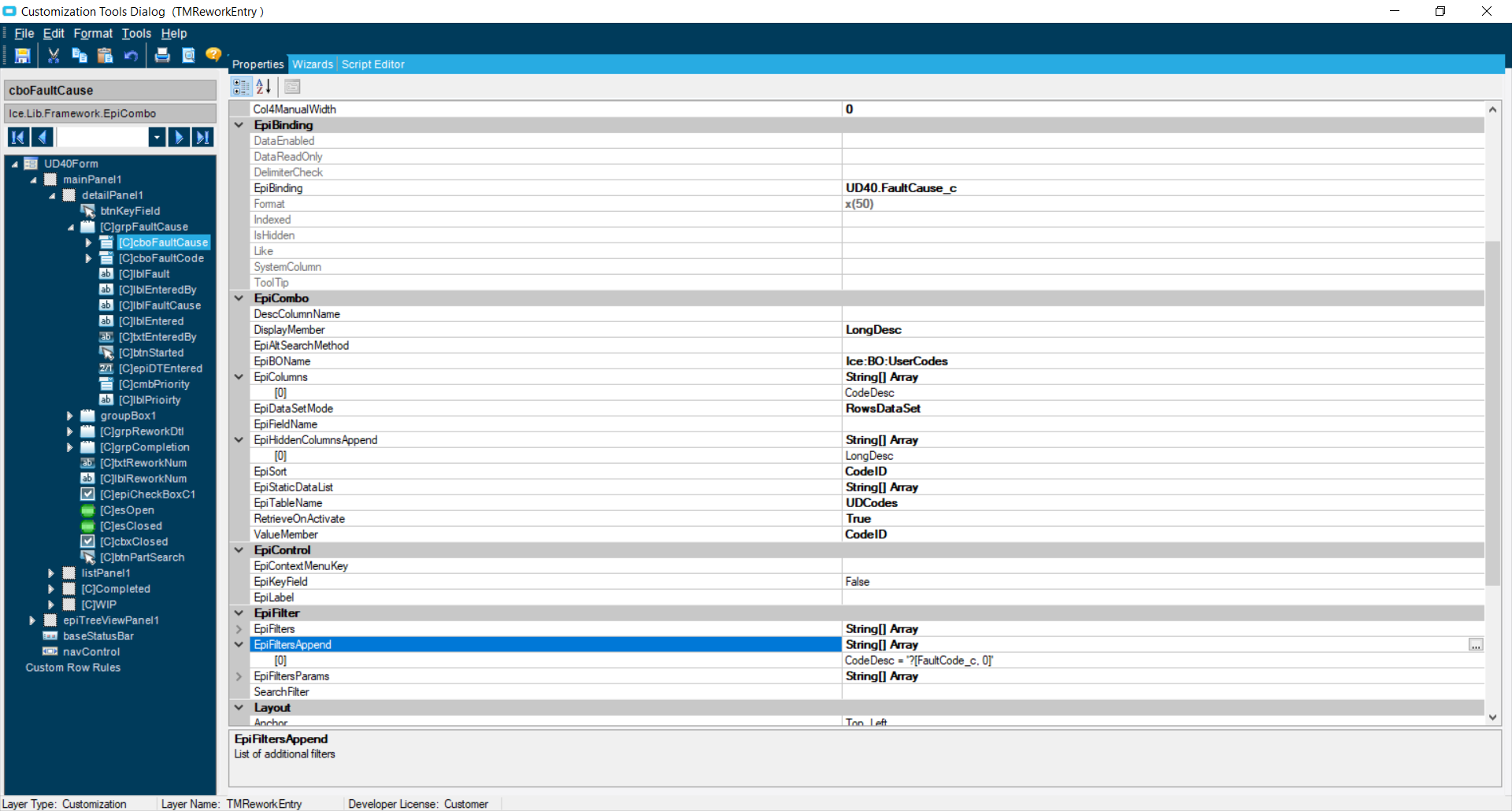Screen dimensions: 1512x811
Task: Collapse the [C]grpFaultCause tree node
Action: [x=71, y=227]
